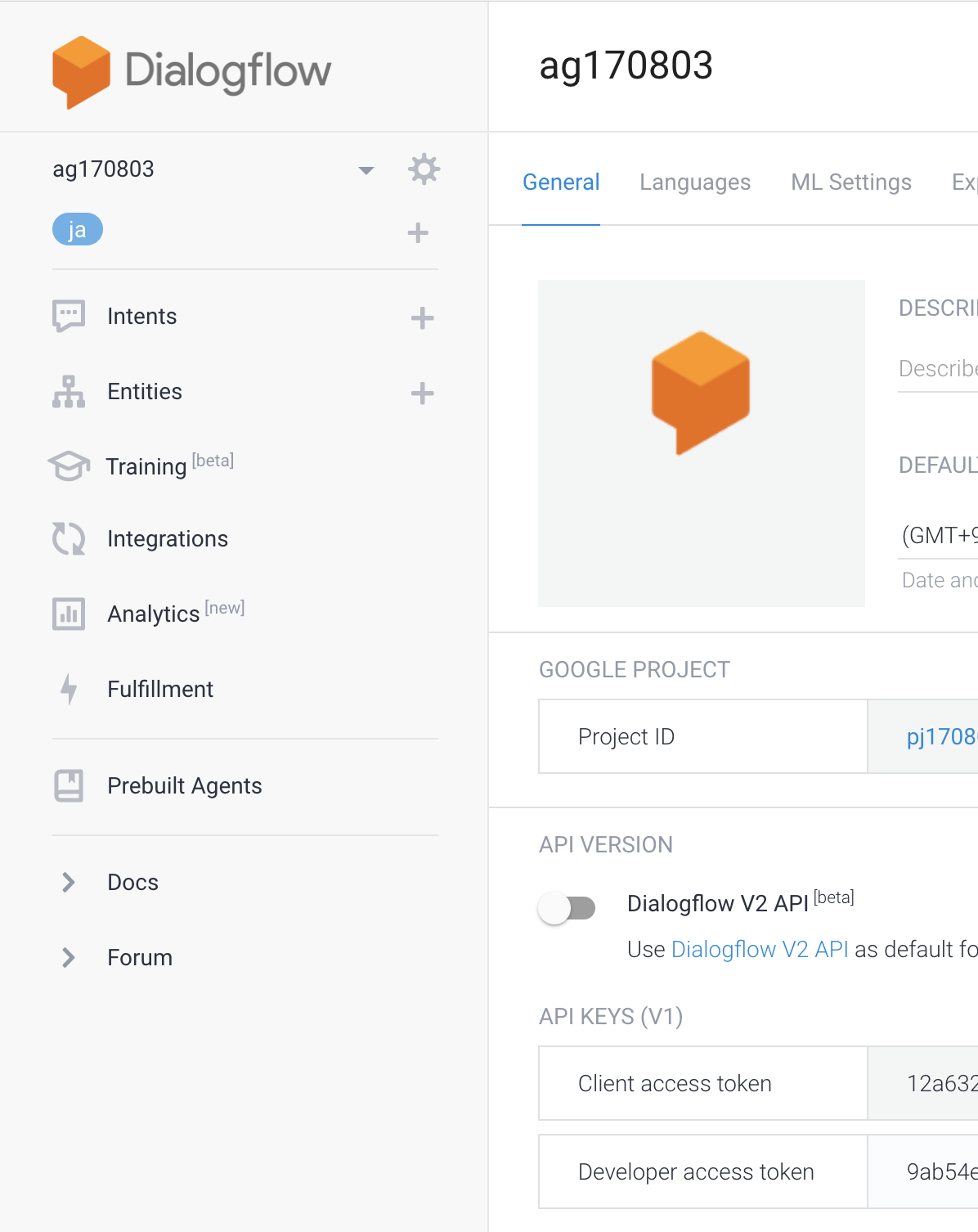Follow the Dialogflow V2 API hyperlink
Viewport: 978px width, 1232px height.
(x=760, y=950)
